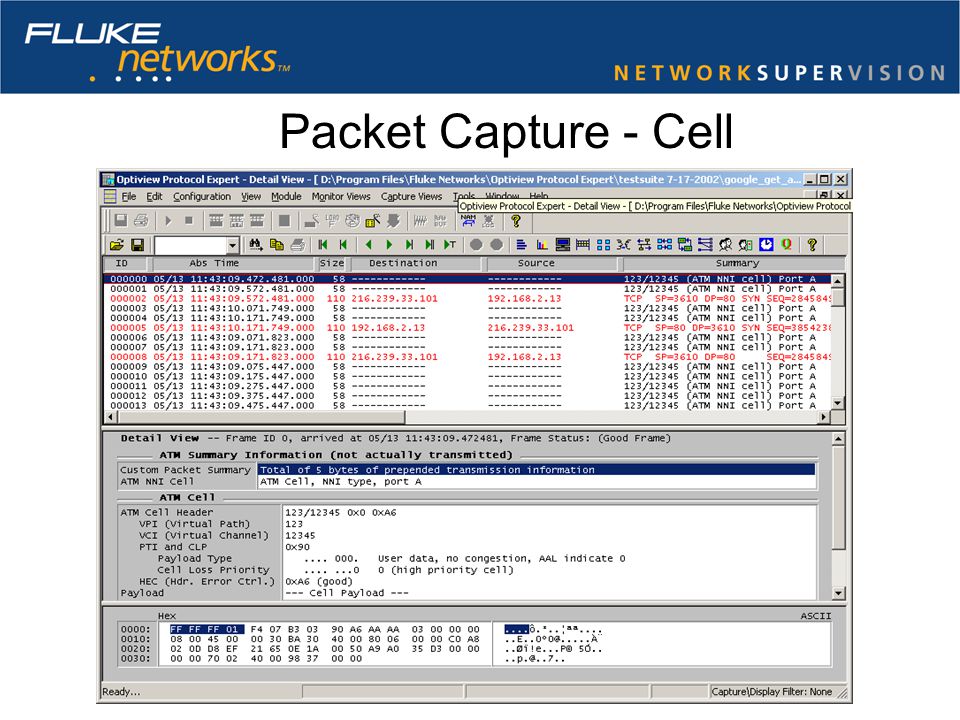Click the Size column header
Screen dimensions: 960x720
(332, 263)
